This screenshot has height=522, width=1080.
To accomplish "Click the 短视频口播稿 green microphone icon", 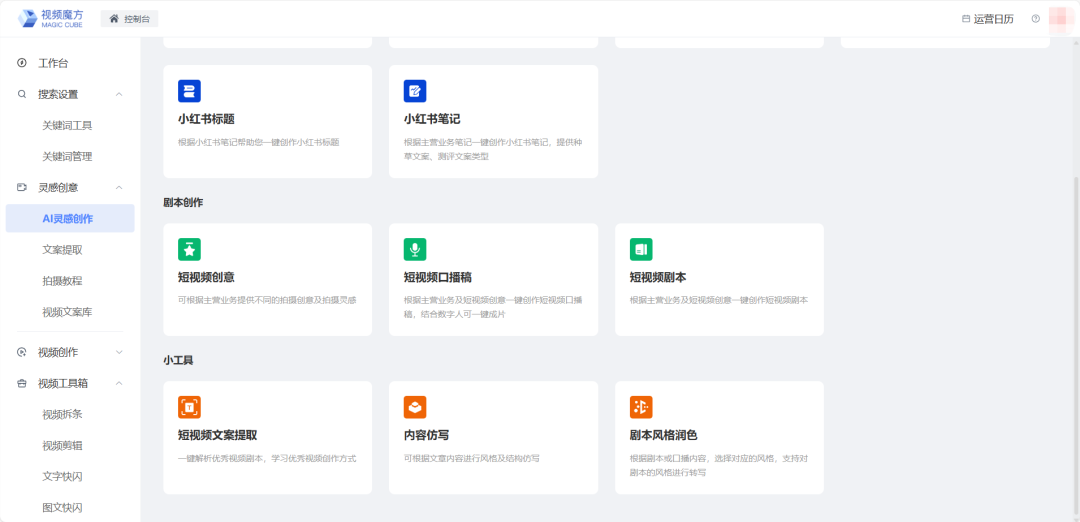I will (415, 249).
